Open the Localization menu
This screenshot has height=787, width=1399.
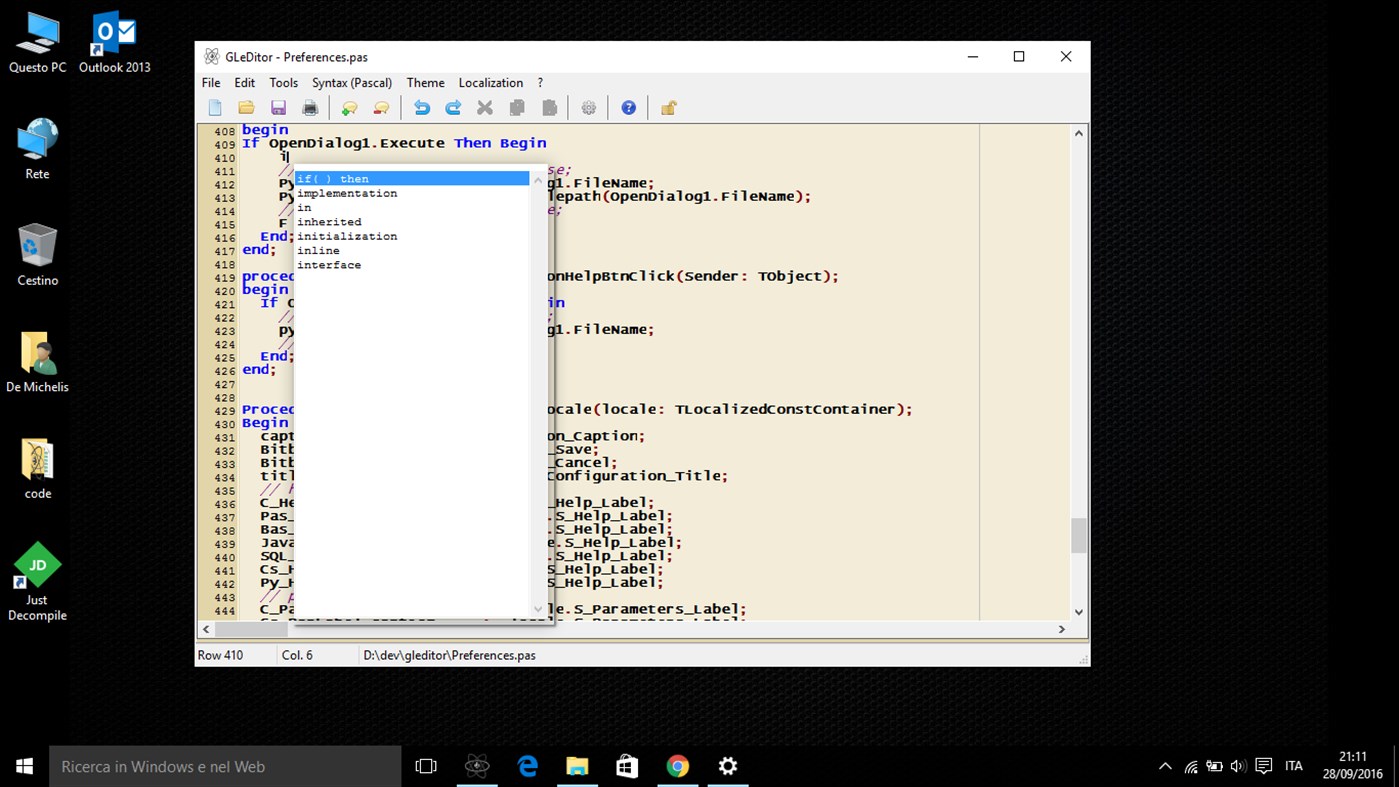pyautogui.click(x=491, y=82)
